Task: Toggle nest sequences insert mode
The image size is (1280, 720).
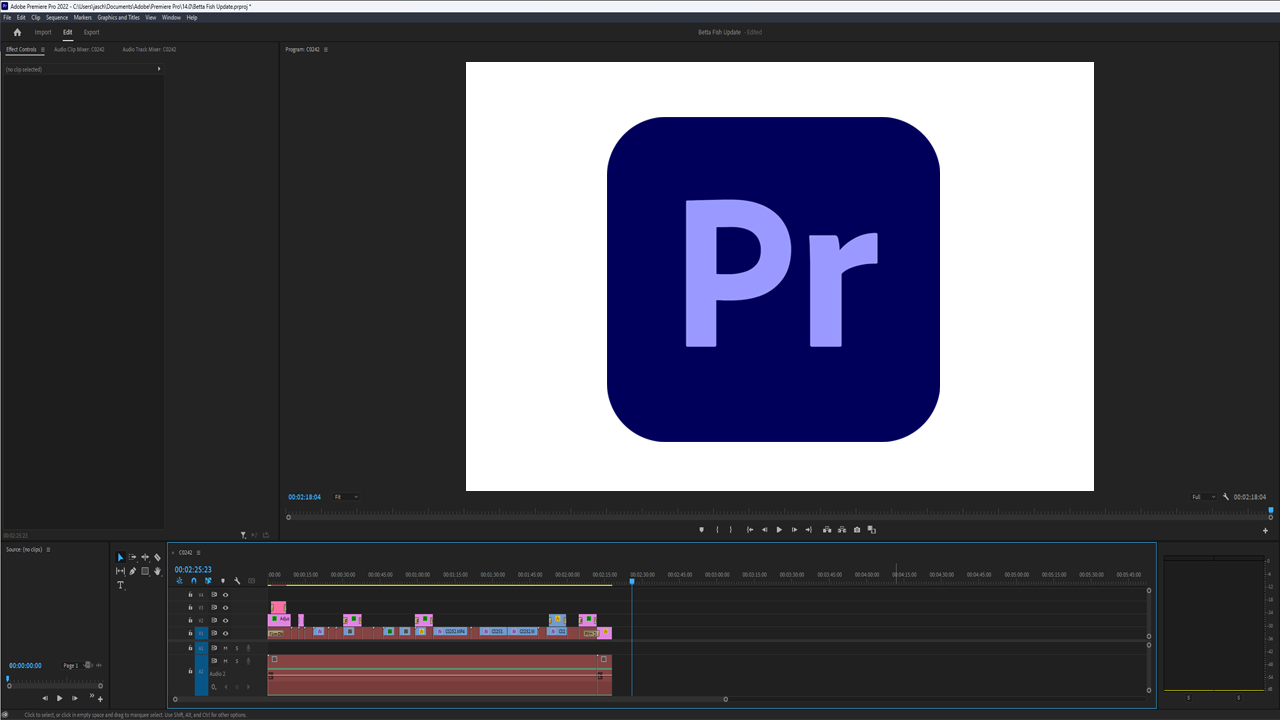Action: click(180, 581)
